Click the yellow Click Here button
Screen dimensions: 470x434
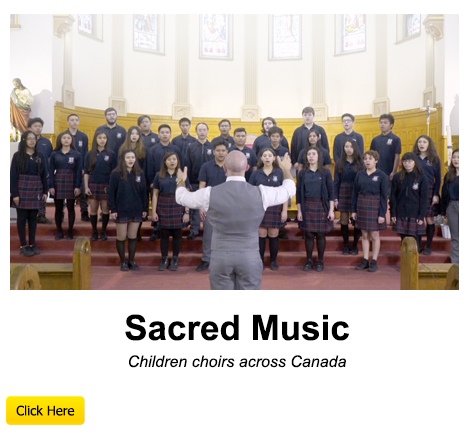[45, 410]
